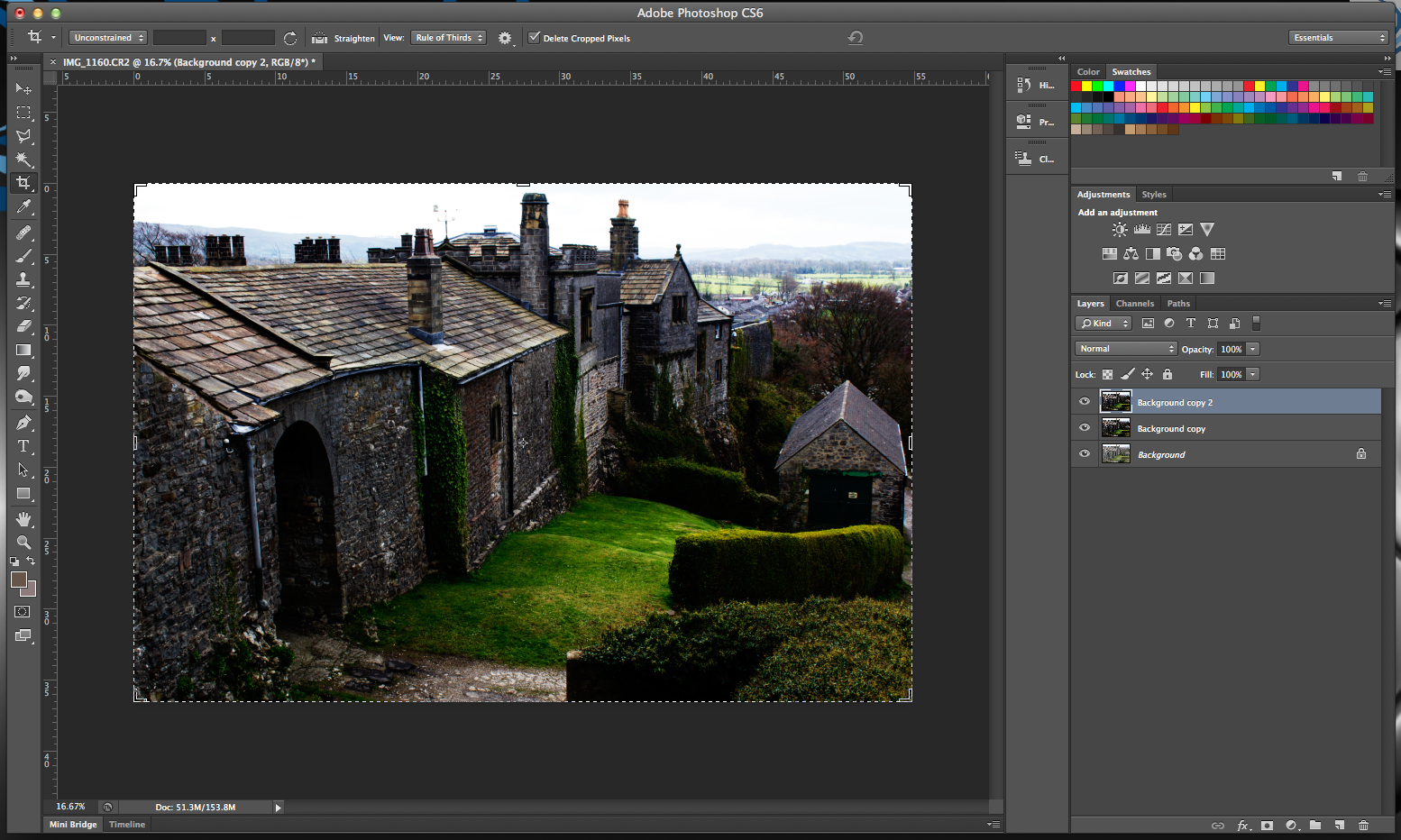The height and width of the screenshot is (840, 1401).
Task: Select the Eyedropper tool
Action: coord(23,206)
